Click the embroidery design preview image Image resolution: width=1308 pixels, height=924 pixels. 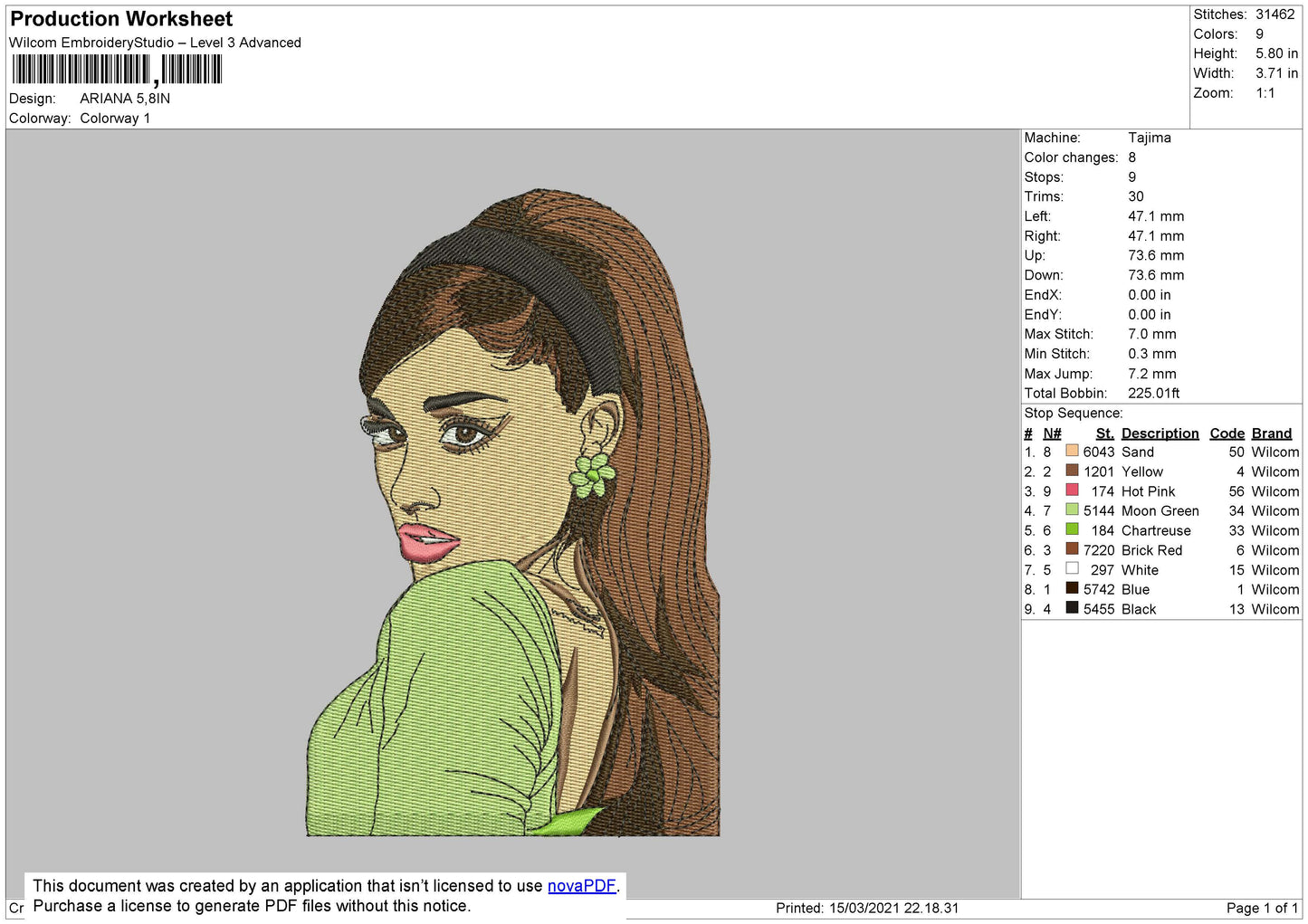[513, 512]
